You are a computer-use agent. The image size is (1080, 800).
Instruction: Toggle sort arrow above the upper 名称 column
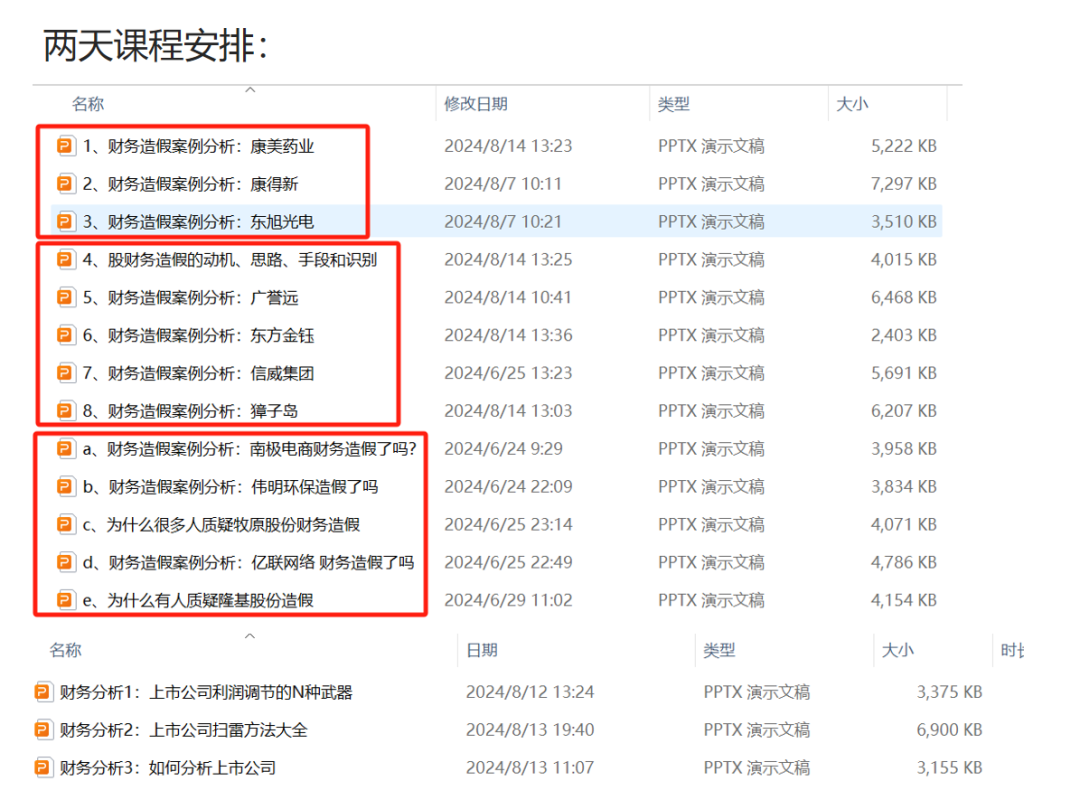point(251,90)
